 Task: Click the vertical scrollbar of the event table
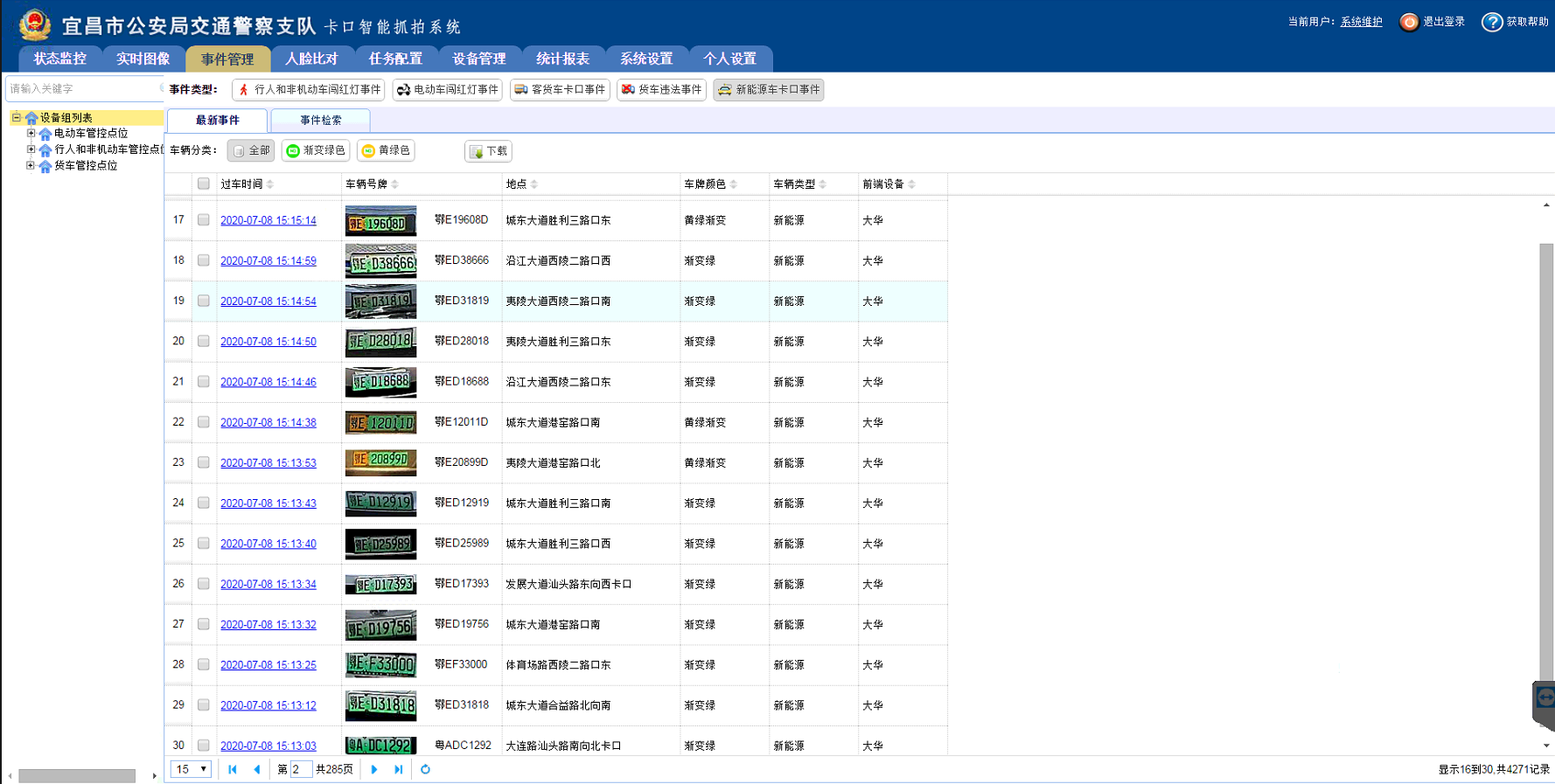point(1545,454)
